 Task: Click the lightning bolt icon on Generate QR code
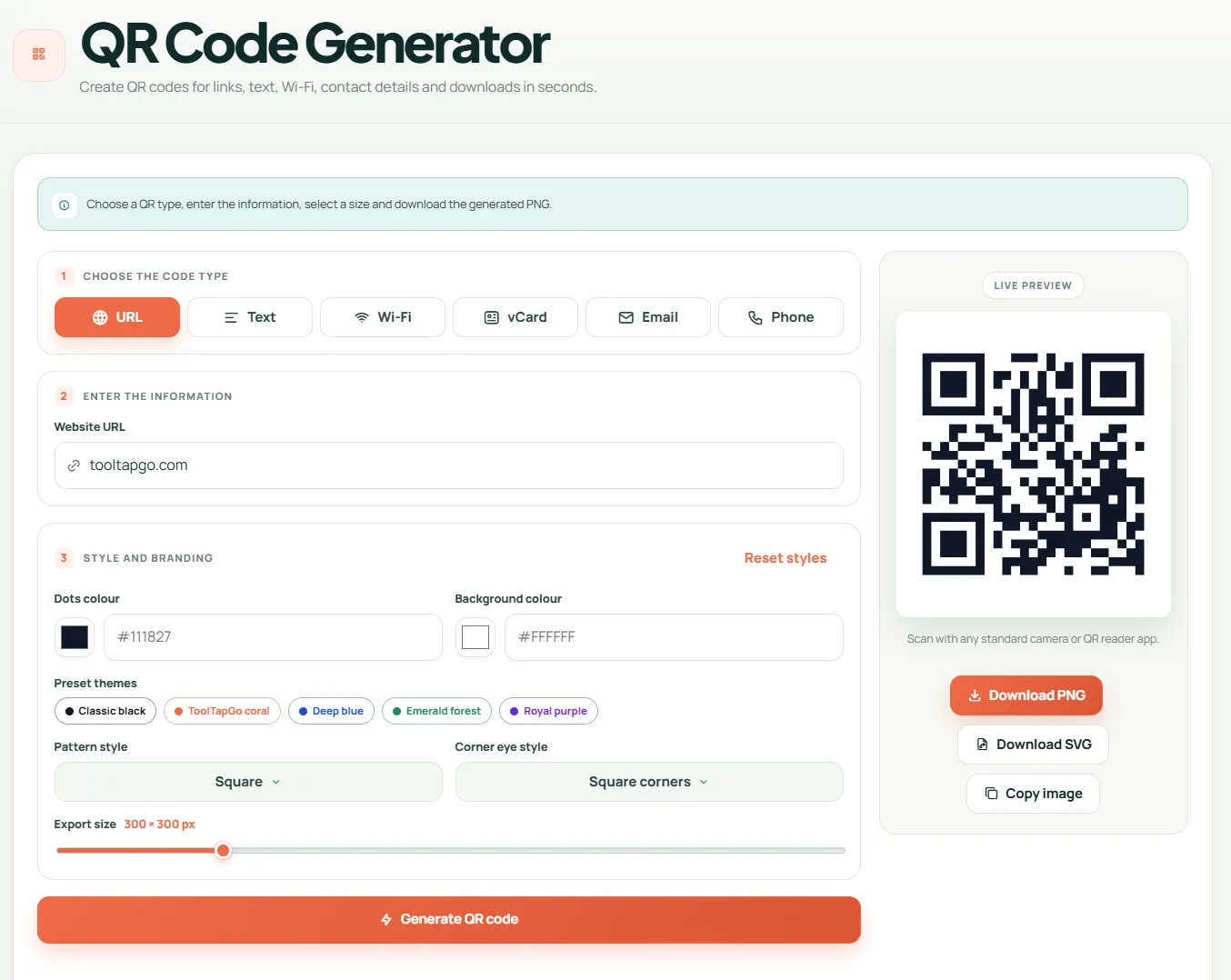point(386,919)
